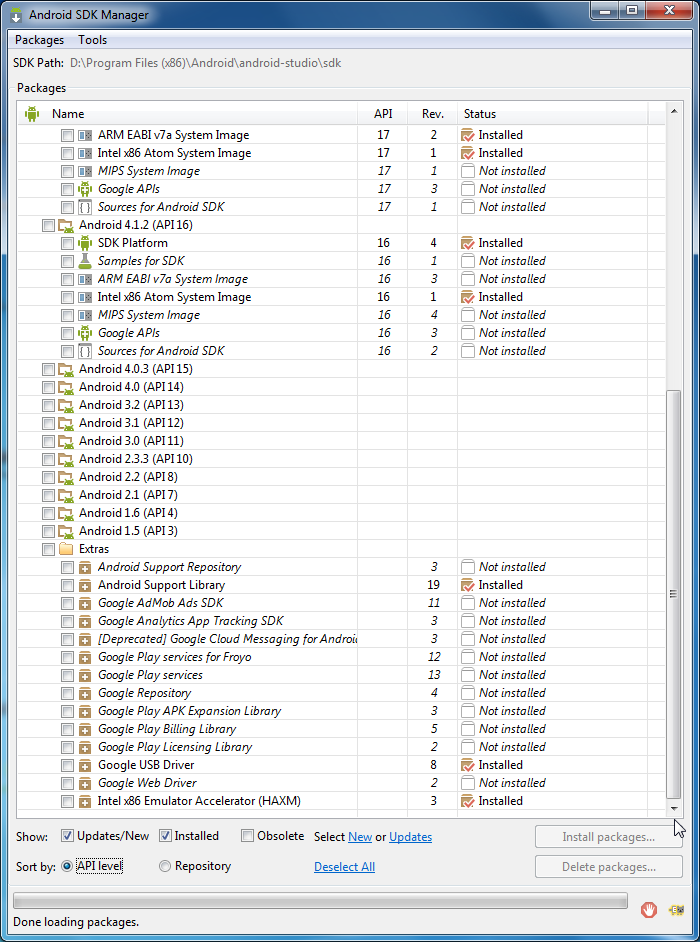Click the Extras folder icon
Screen dimensions: 700x942
click(65, 549)
